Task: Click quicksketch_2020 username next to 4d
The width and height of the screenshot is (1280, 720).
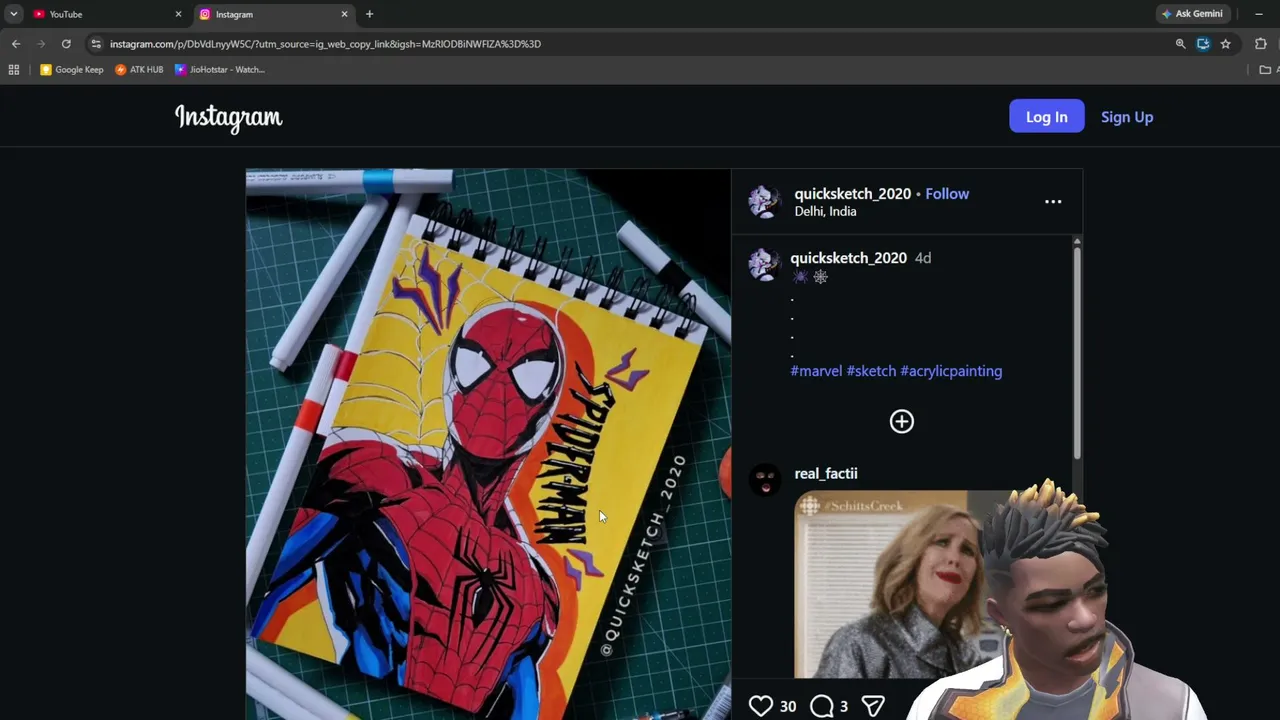Action: (x=849, y=258)
